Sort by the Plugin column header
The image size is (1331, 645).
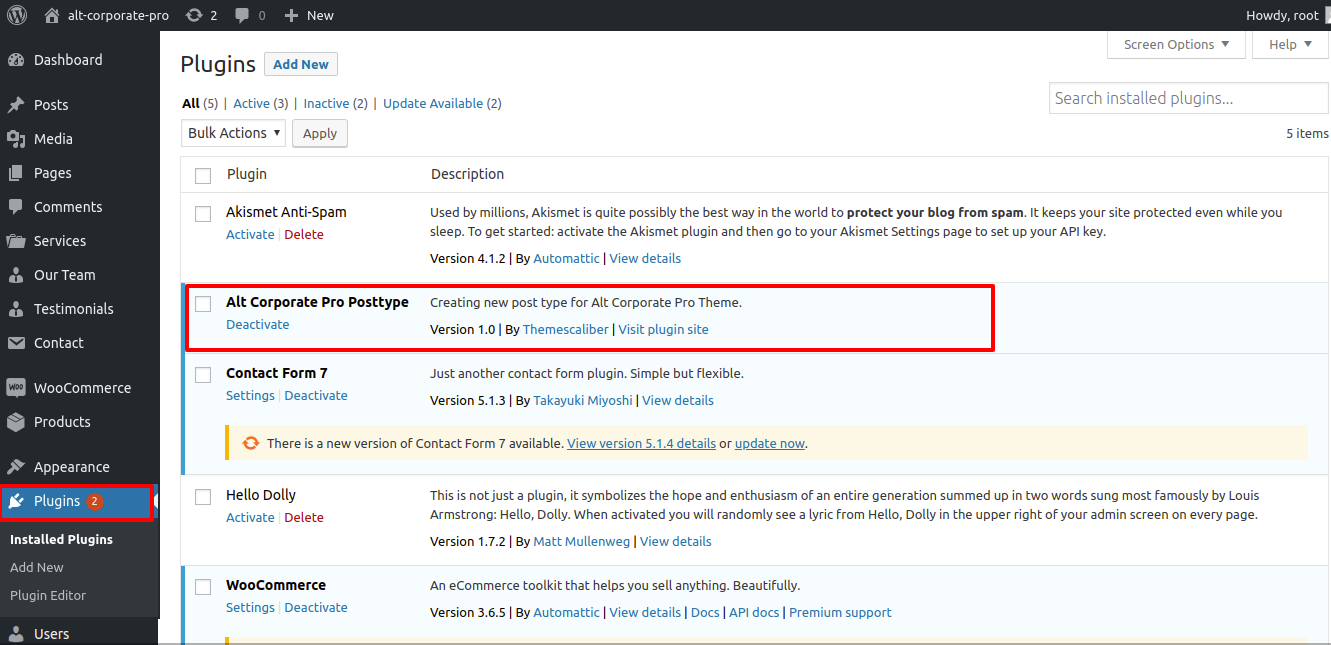coord(247,174)
